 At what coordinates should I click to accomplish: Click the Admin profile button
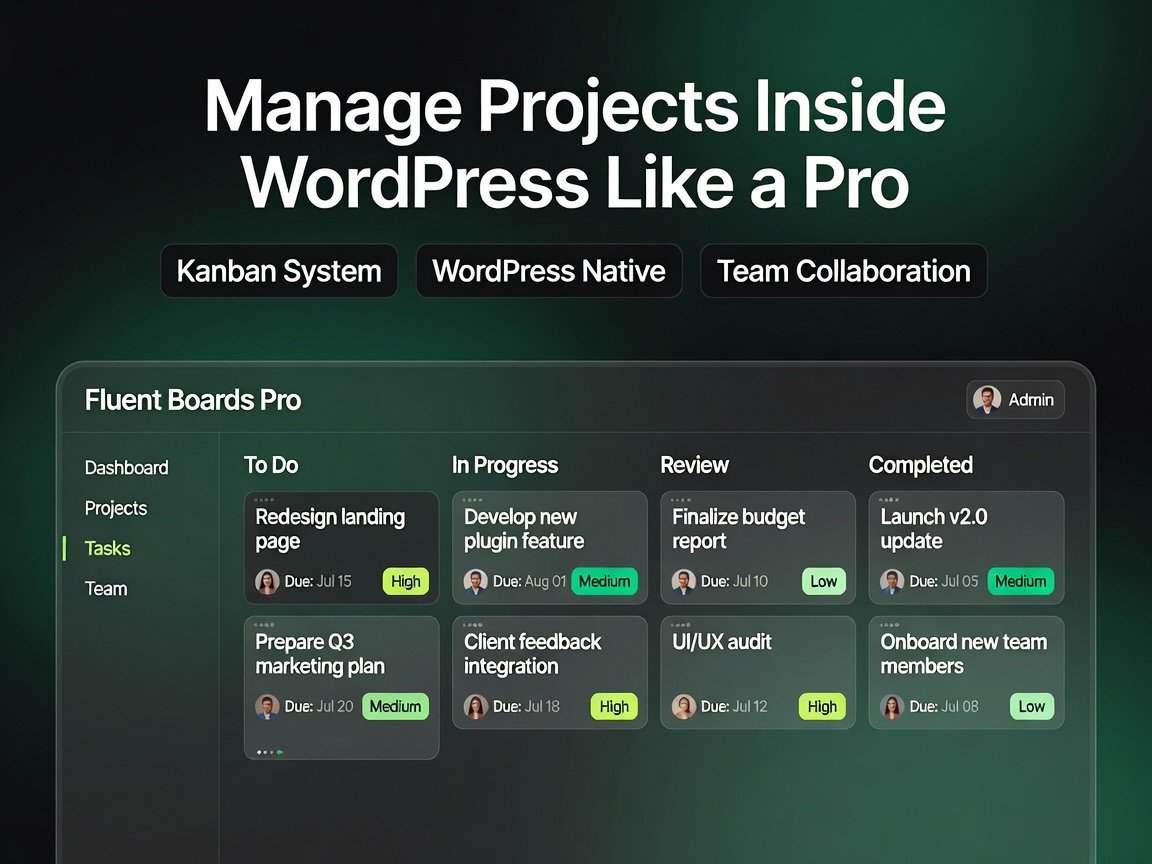tap(1015, 400)
